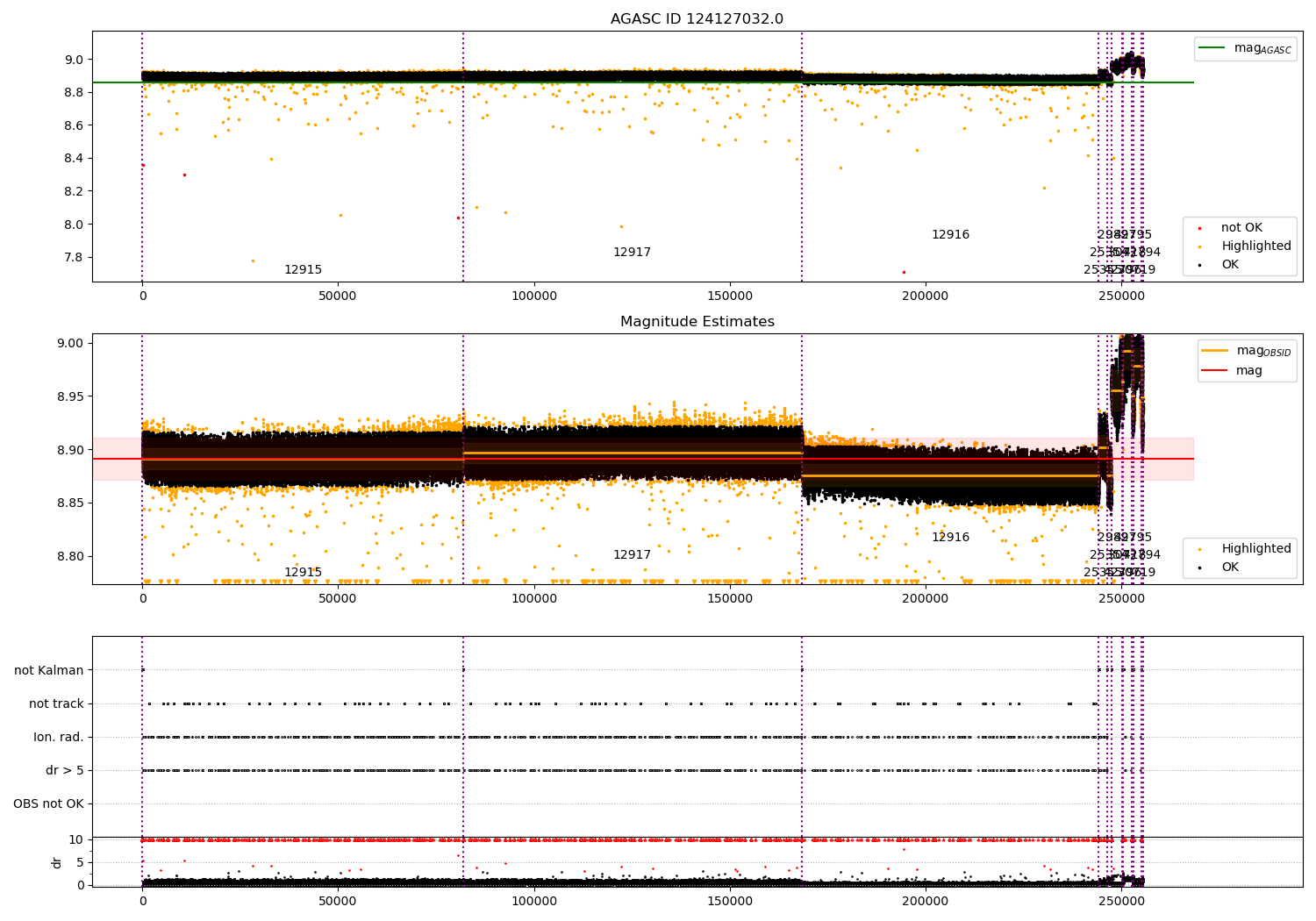The height and width of the screenshot is (921, 1316).
Task: Select the green mag AGASC legend entry
Action: click(x=1246, y=49)
